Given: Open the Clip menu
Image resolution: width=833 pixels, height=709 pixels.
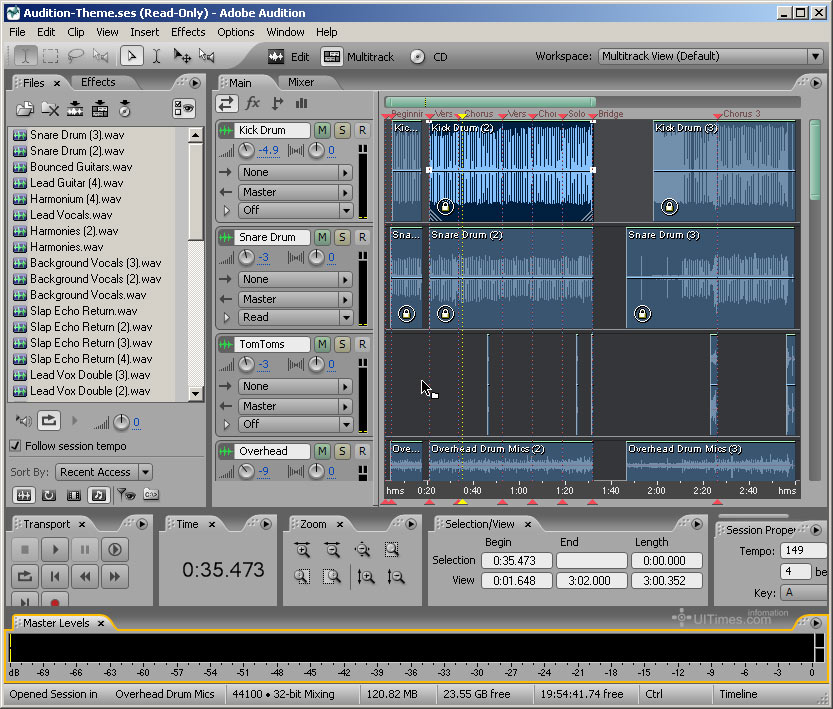Looking at the screenshot, I should click(75, 32).
